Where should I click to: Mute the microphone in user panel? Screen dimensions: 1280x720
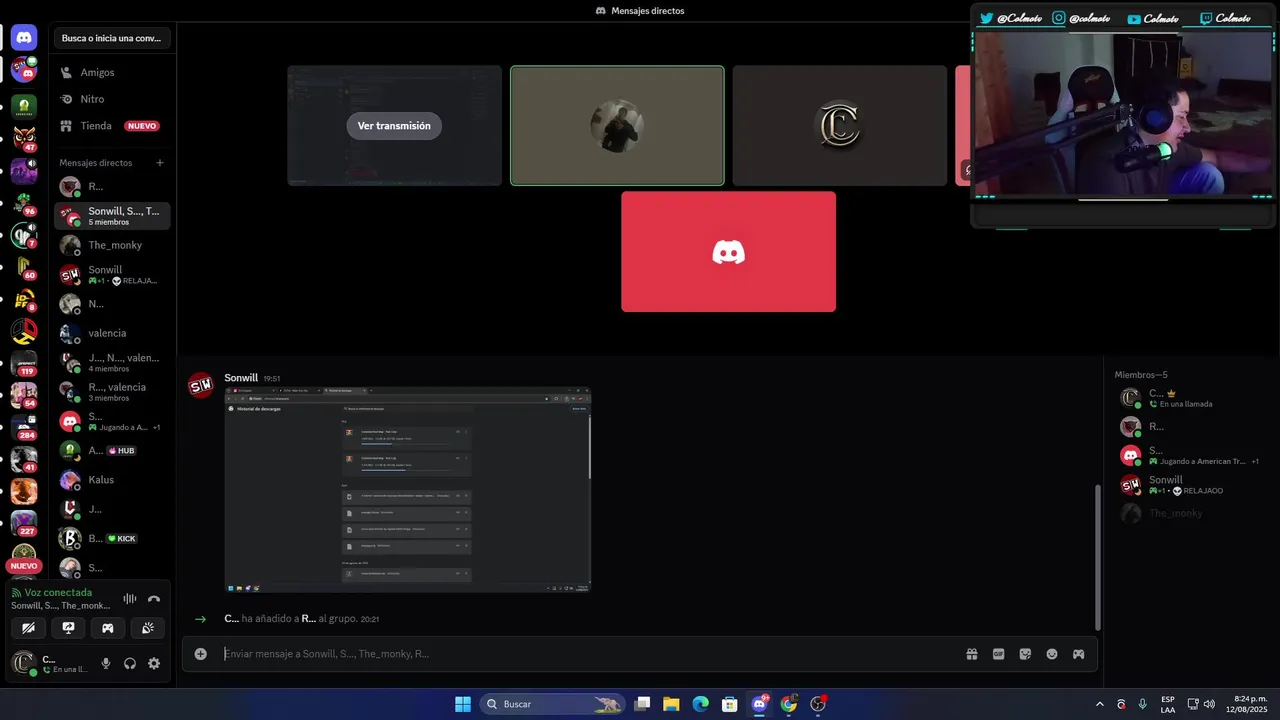point(106,663)
